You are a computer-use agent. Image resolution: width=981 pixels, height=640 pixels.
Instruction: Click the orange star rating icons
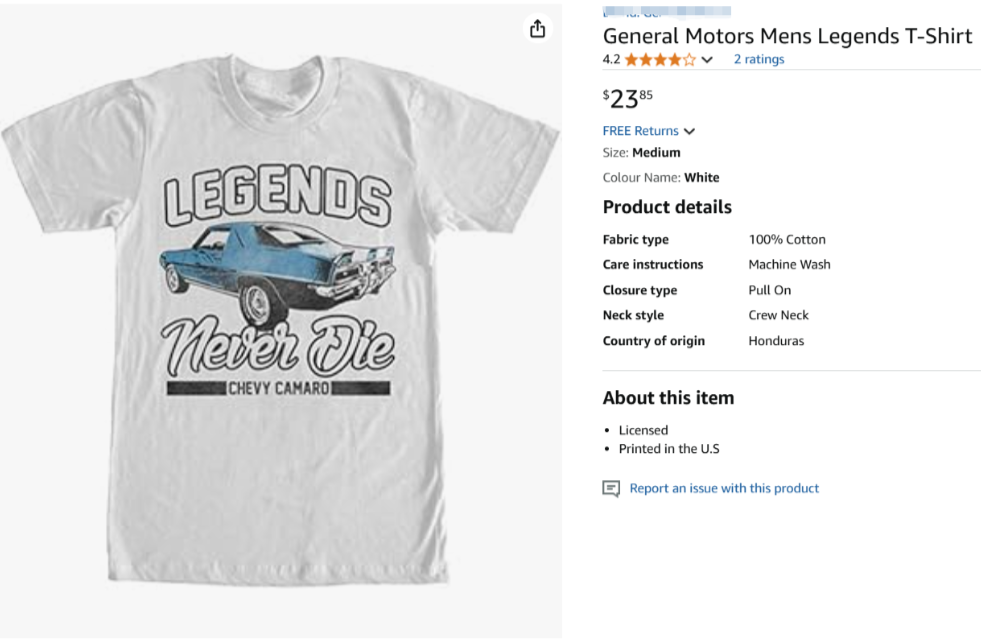tap(660, 60)
